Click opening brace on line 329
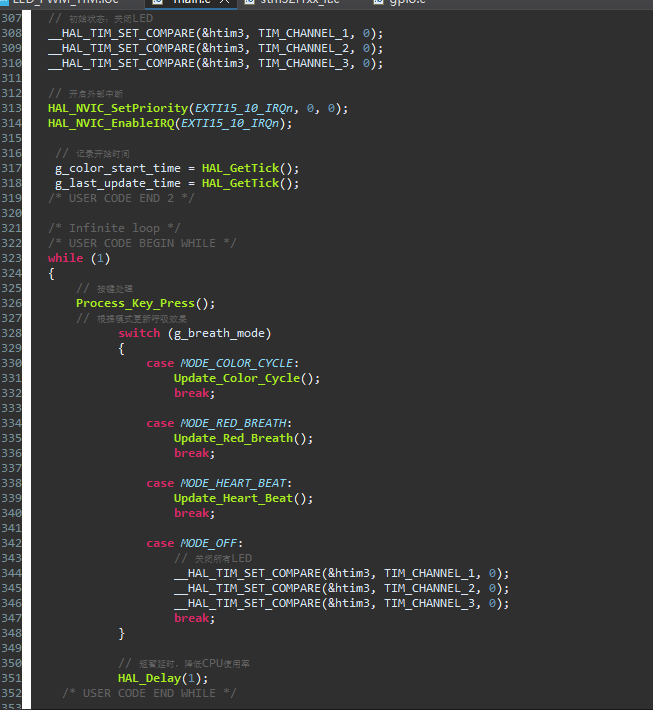The width and height of the screenshot is (653, 710). [x=121, y=349]
